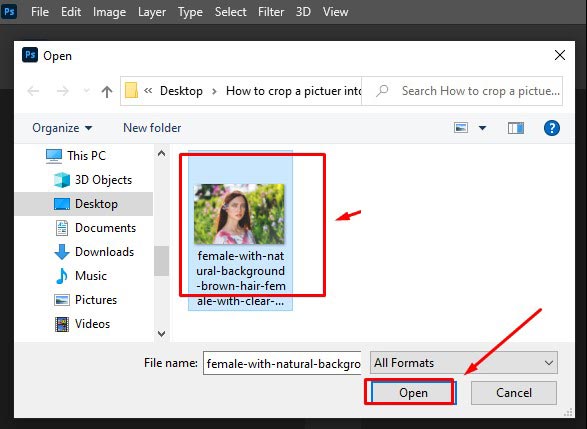Click the Pictures icon in navigation pane
The height and width of the screenshot is (429, 587).
tap(62, 300)
